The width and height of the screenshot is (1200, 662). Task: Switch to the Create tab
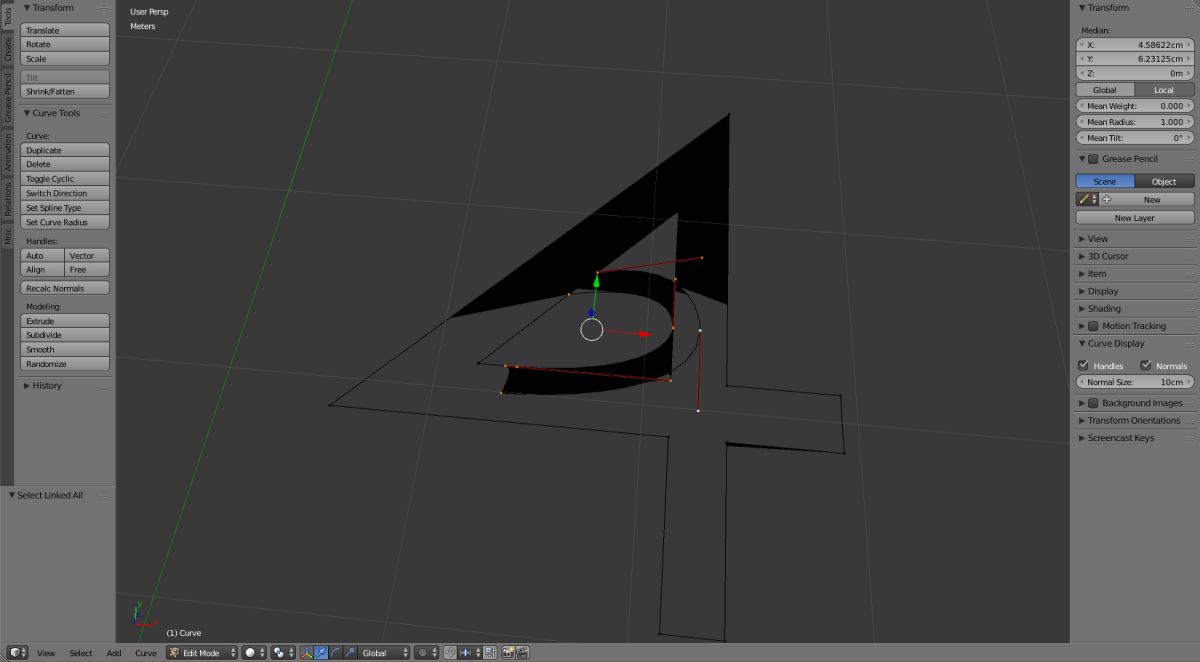[7, 50]
